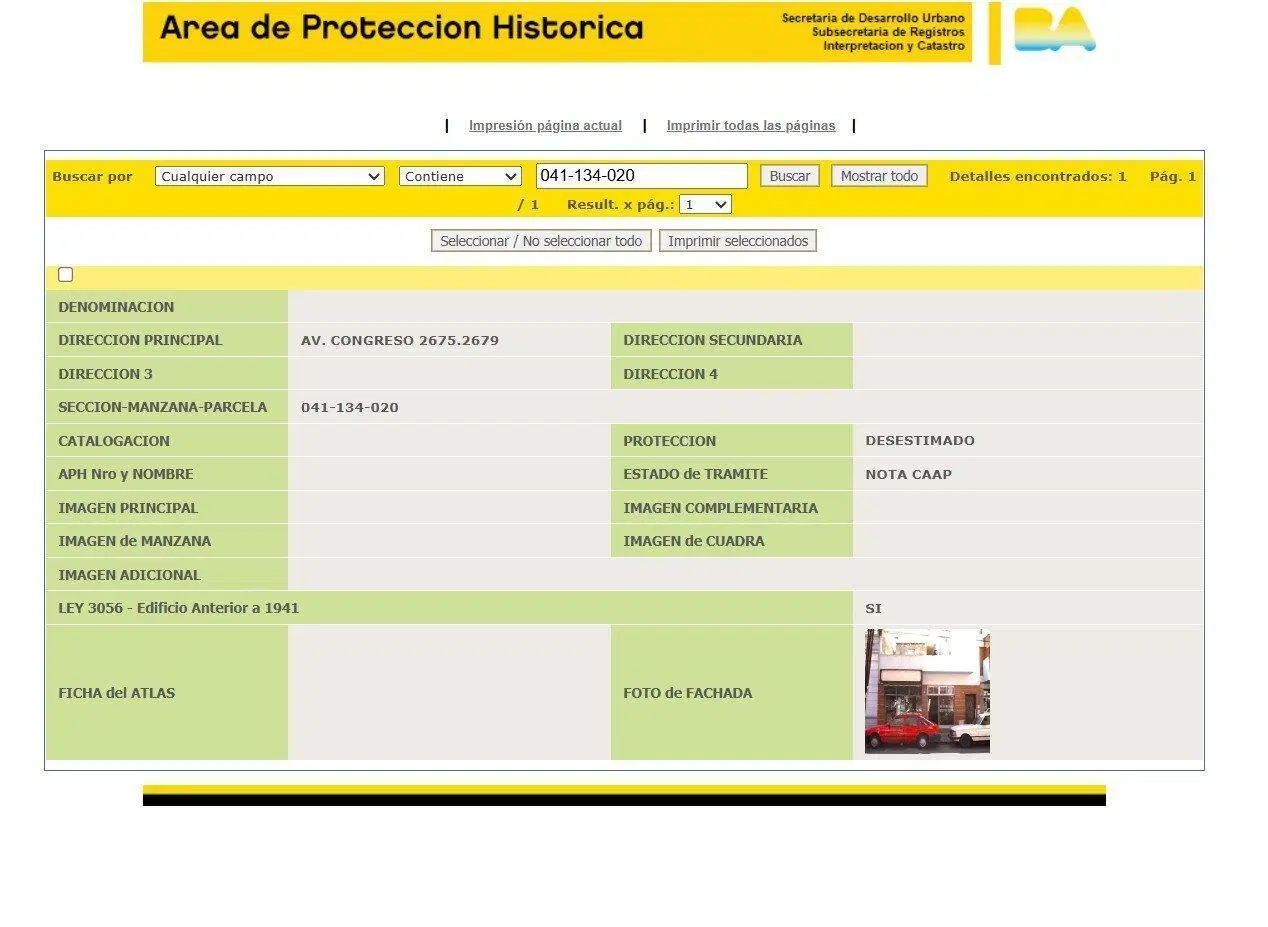
Task: Tick the record selection checkbox
Action: point(66,275)
